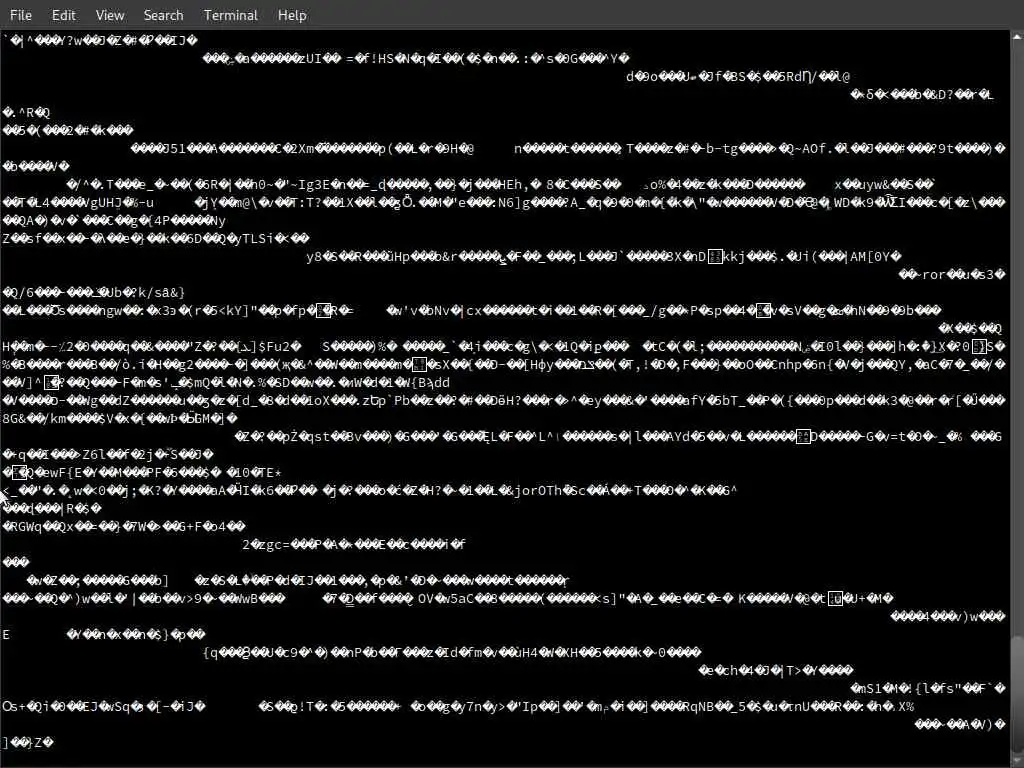
Task: Open the Edit menu
Action: click(x=63, y=15)
